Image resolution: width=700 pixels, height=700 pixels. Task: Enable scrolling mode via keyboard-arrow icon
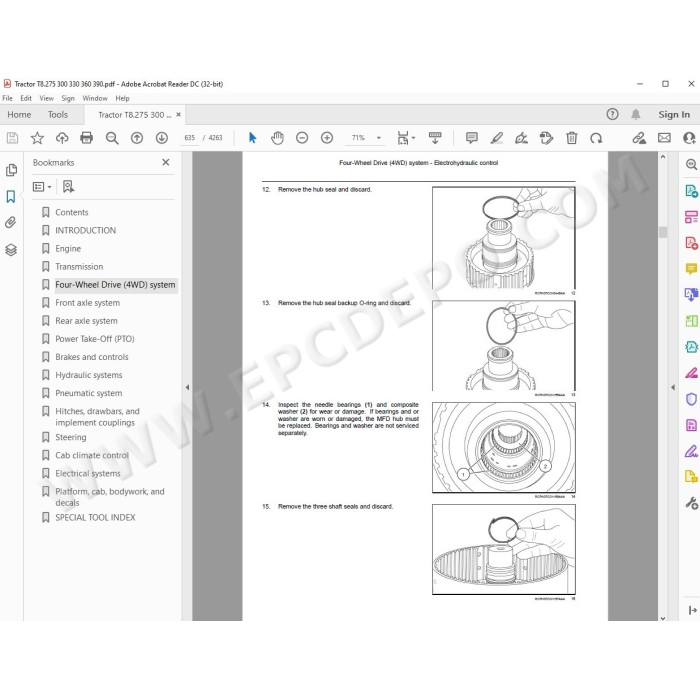(435, 138)
